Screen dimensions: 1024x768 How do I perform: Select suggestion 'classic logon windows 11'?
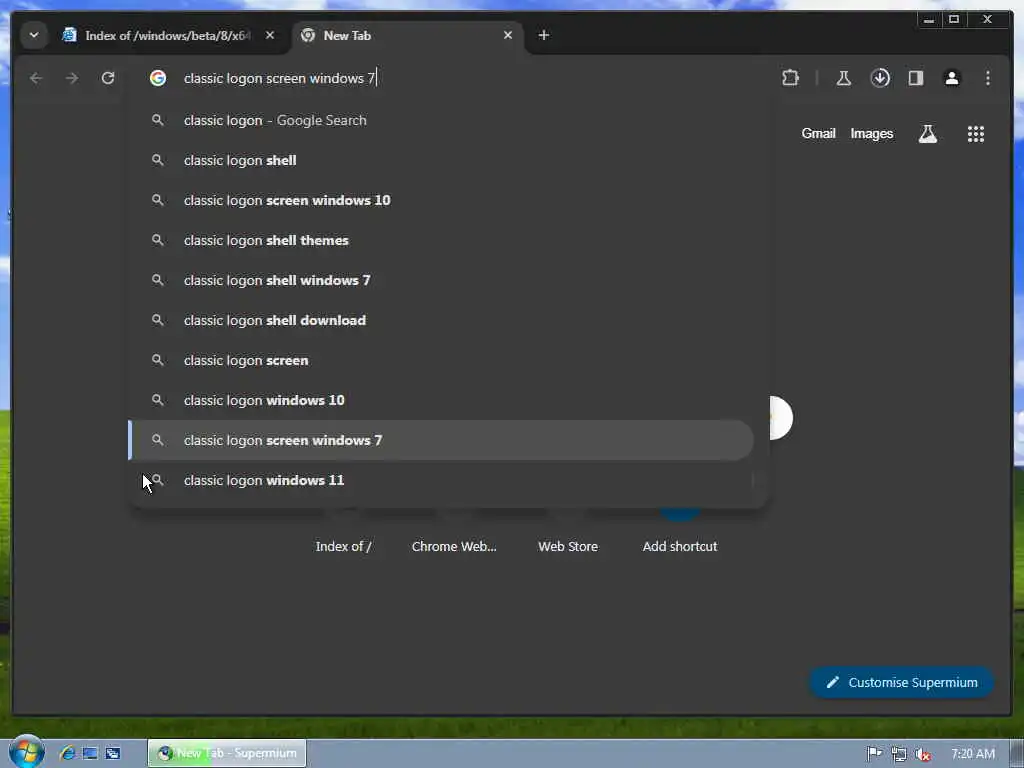(441, 480)
